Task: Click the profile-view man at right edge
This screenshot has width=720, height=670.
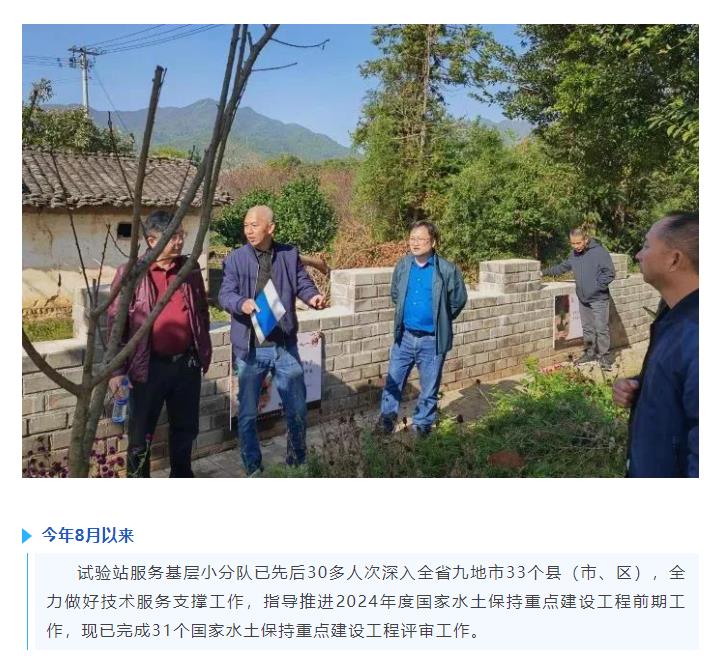Action: pyautogui.click(x=661, y=344)
